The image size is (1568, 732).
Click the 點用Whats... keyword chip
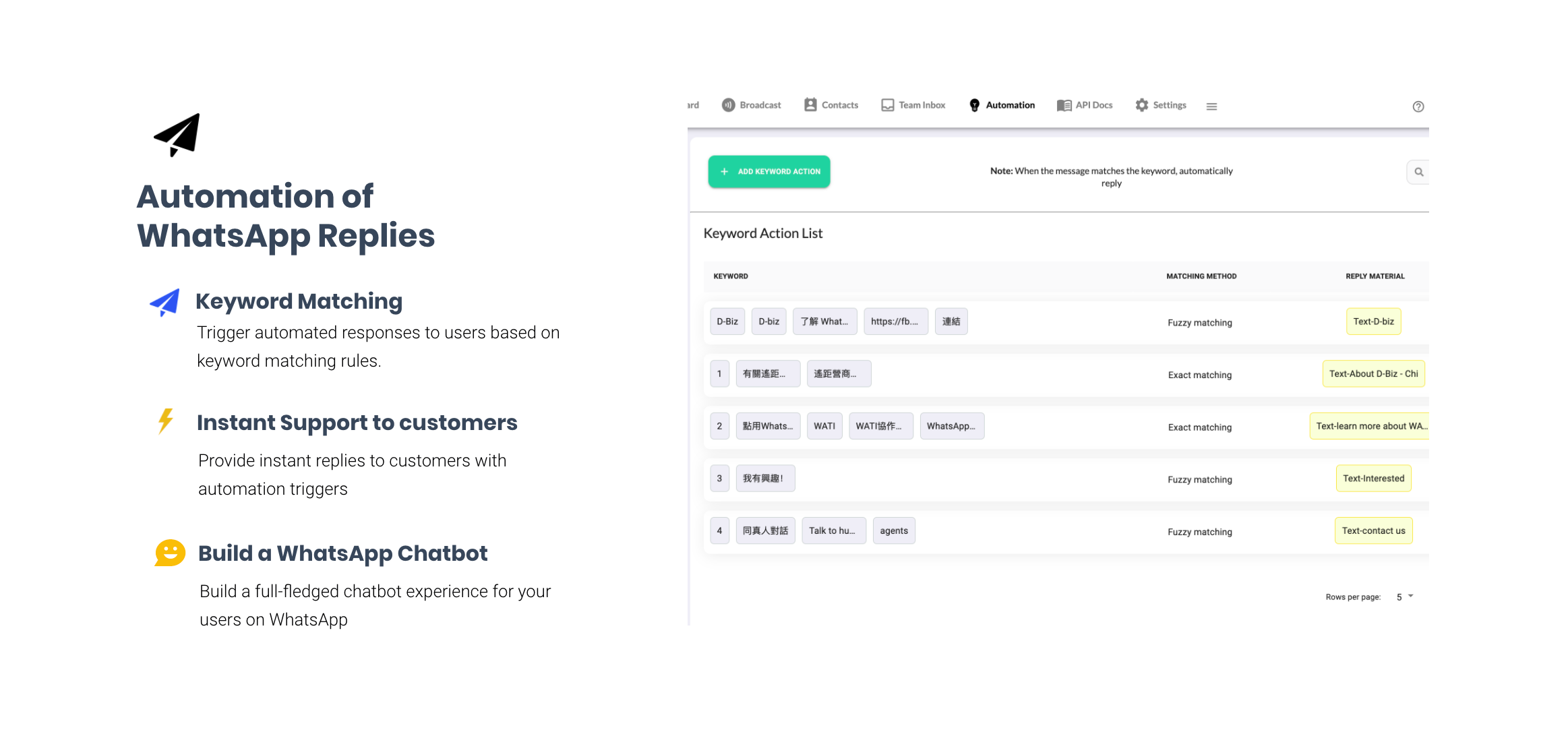768,426
